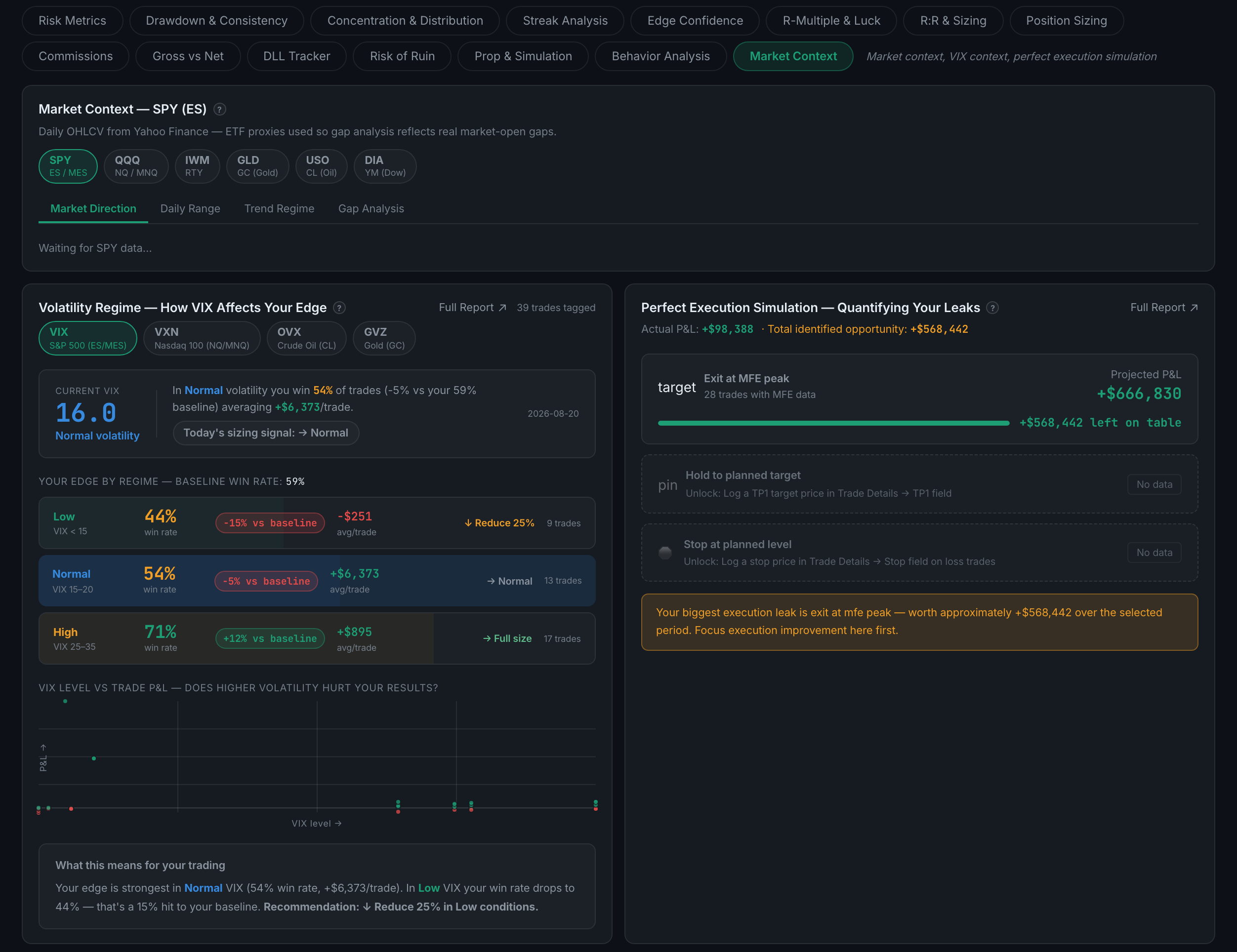Click the MFE peak green progress bar
Screen dimensions: 1237x952
(834, 423)
